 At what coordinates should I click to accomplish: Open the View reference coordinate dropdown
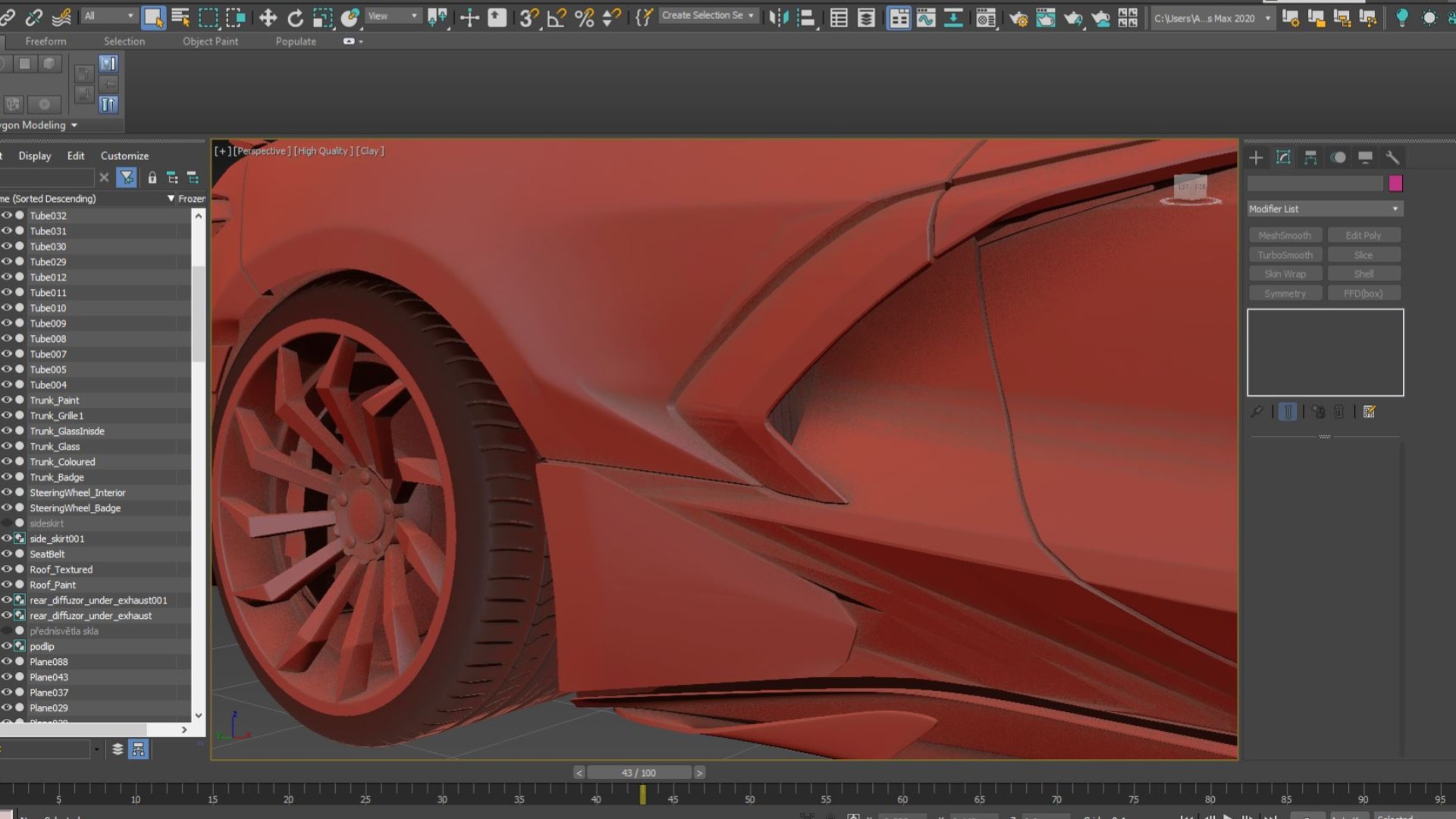click(x=393, y=16)
